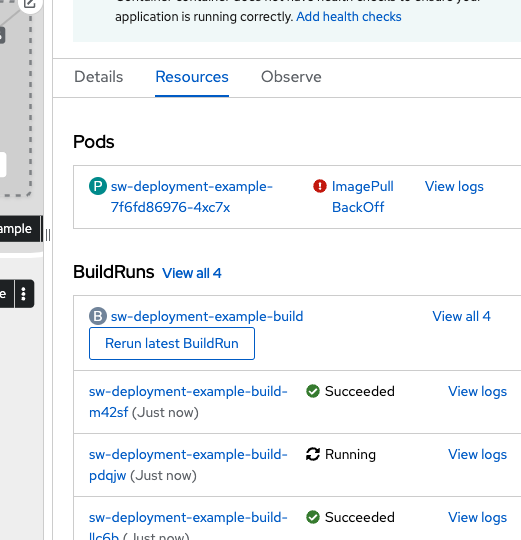View logs for the pod
This screenshot has width=521, height=540.
click(454, 186)
